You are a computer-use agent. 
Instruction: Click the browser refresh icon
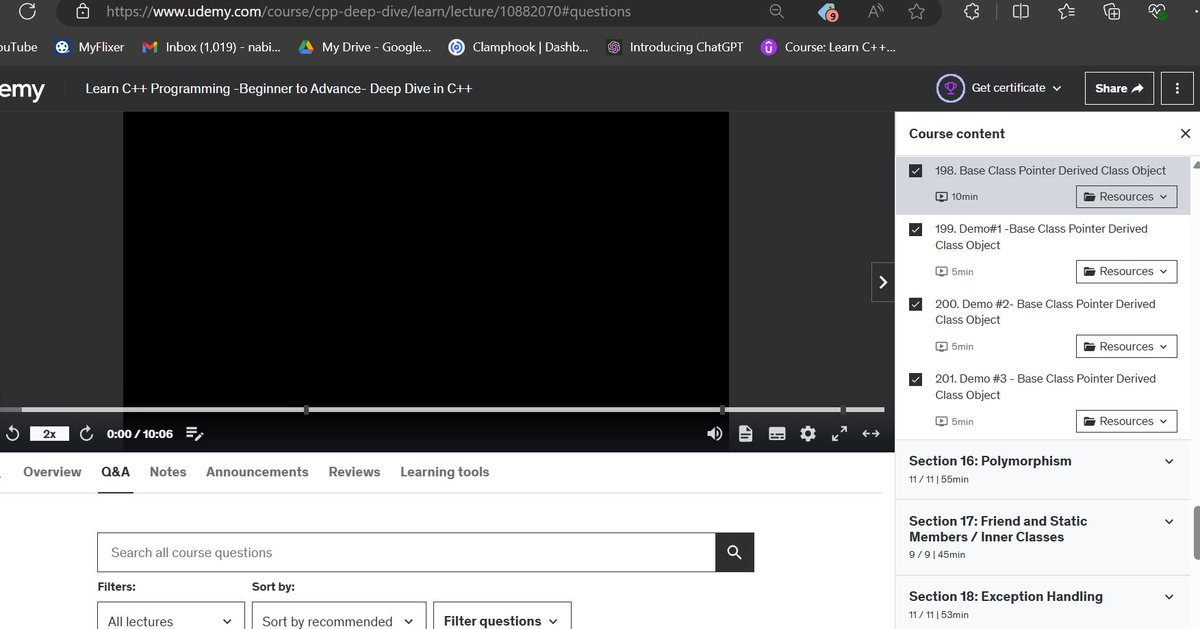[x=28, y=11]
